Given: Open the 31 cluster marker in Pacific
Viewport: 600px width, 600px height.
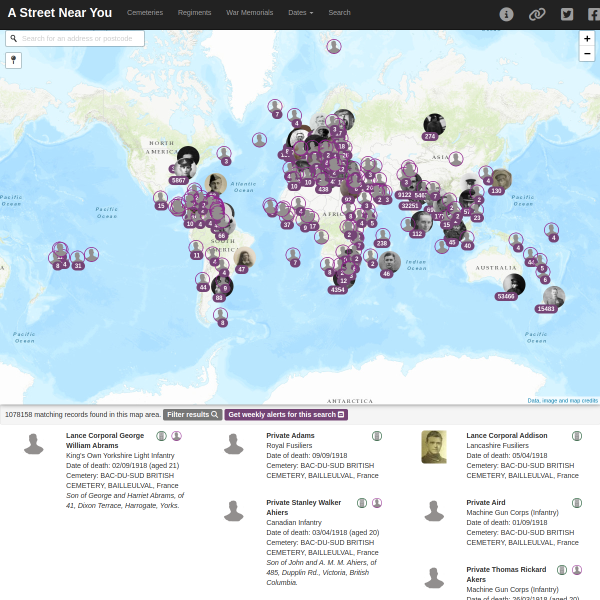Looking at the screenshot, I should point(78,266).
